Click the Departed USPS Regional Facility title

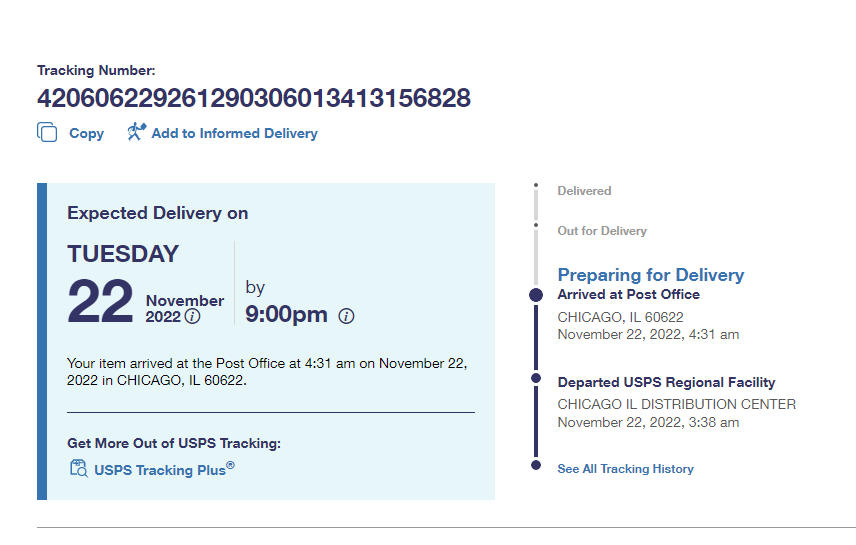666,382
